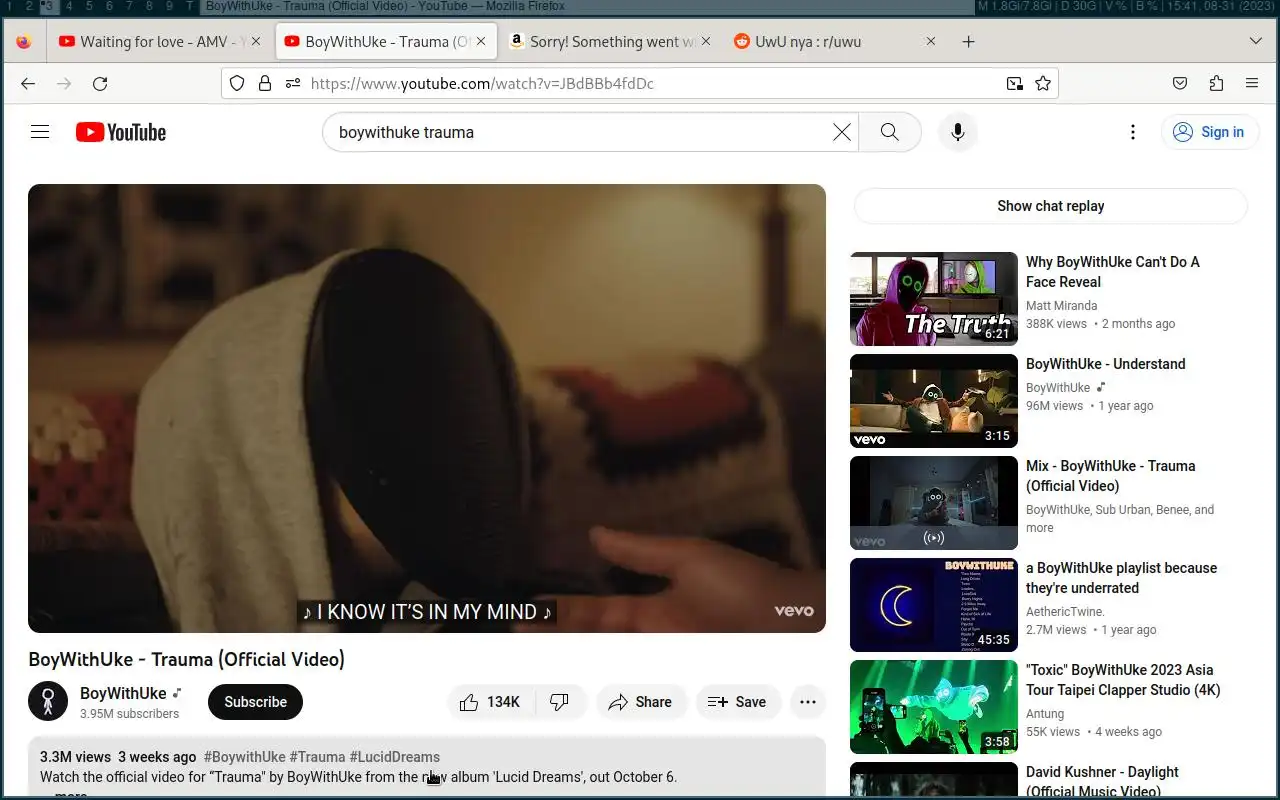Dislike the Trauma video
1280x800 pixels.
[560, 702]
